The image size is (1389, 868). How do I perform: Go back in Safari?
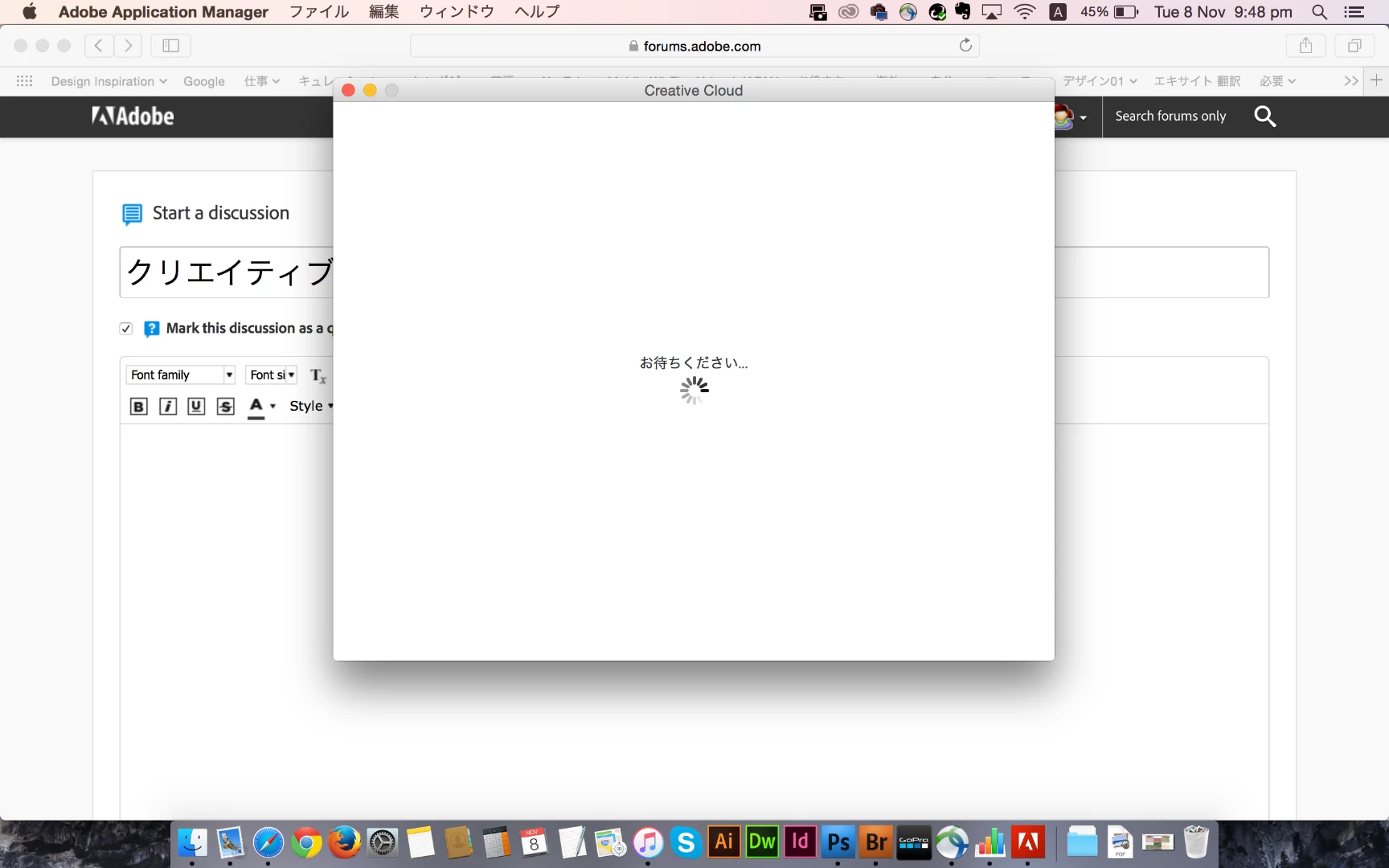[99, 46]
